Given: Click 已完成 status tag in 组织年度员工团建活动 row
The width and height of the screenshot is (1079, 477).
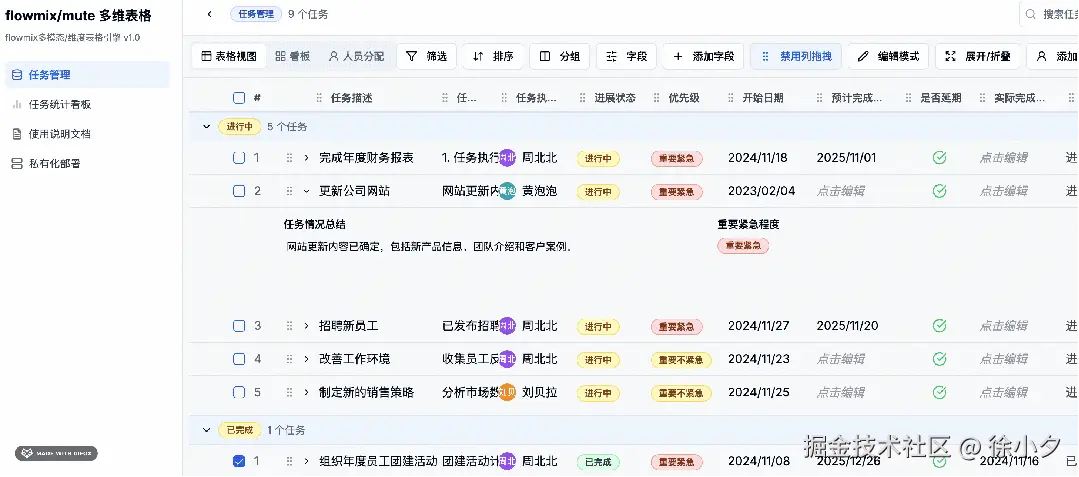Looking at the screenshot, I should (598, 462).
